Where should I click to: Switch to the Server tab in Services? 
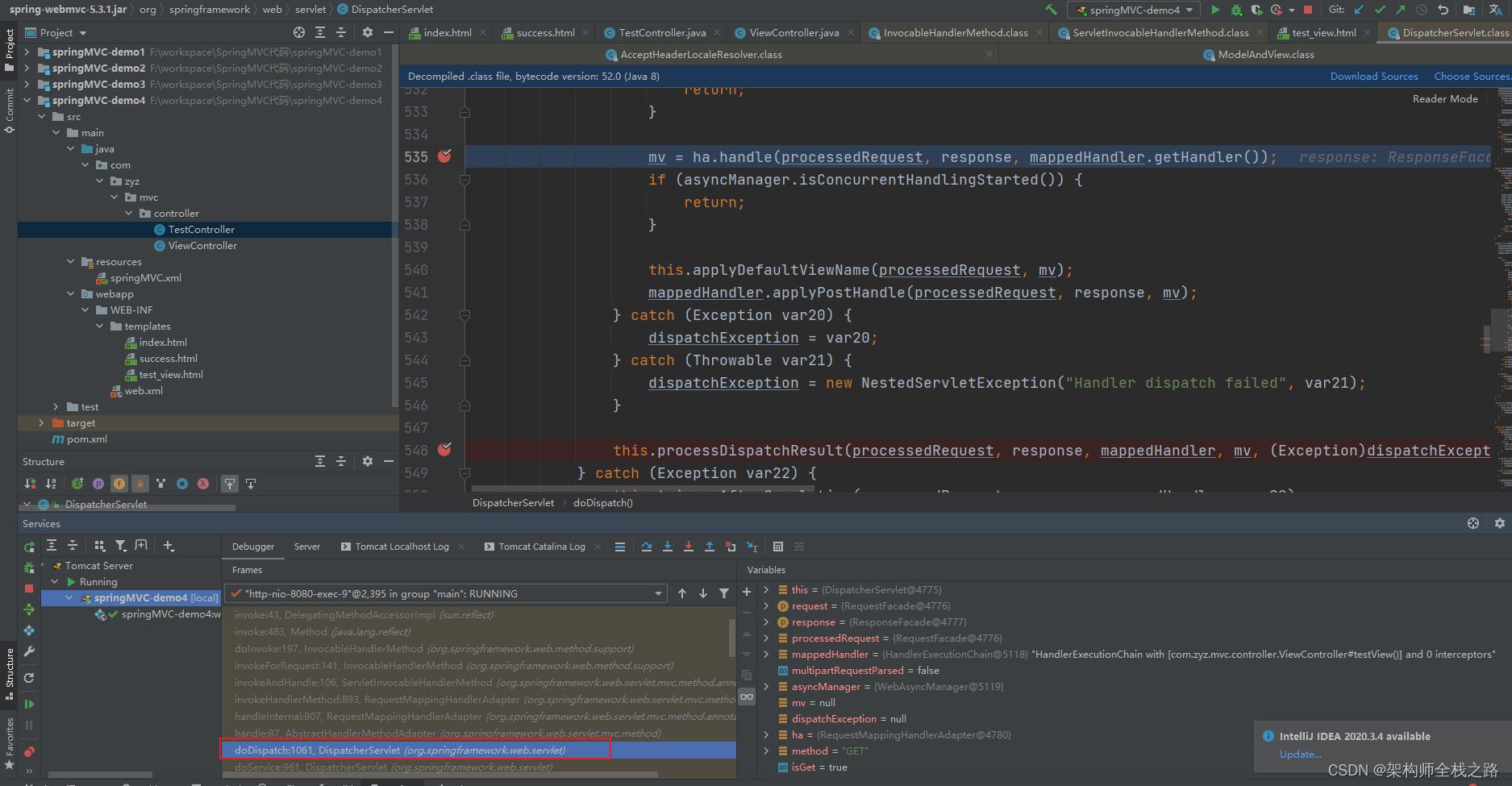click(x=306, y=547)
